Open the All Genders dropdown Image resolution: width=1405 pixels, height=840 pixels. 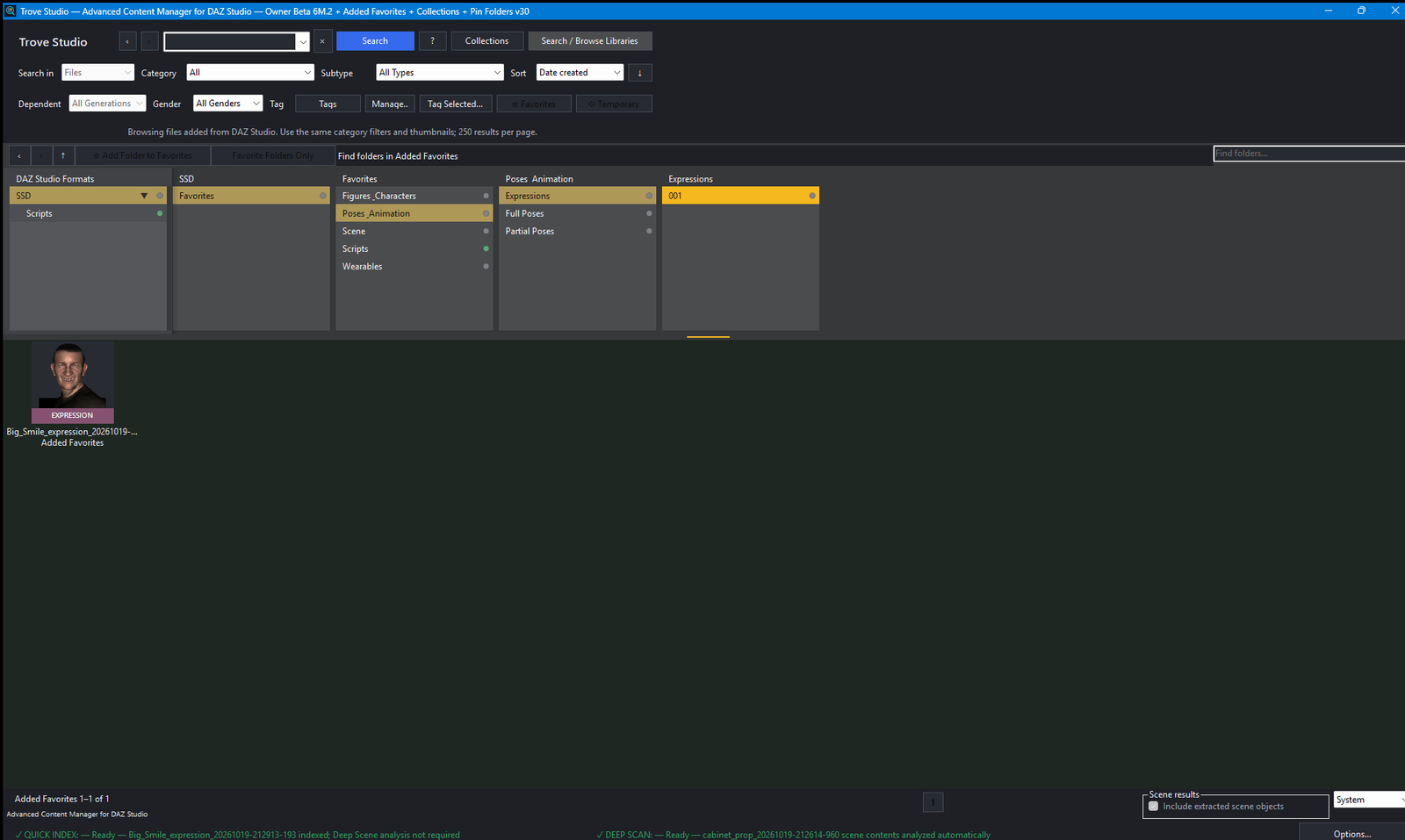tap(227, 104)
